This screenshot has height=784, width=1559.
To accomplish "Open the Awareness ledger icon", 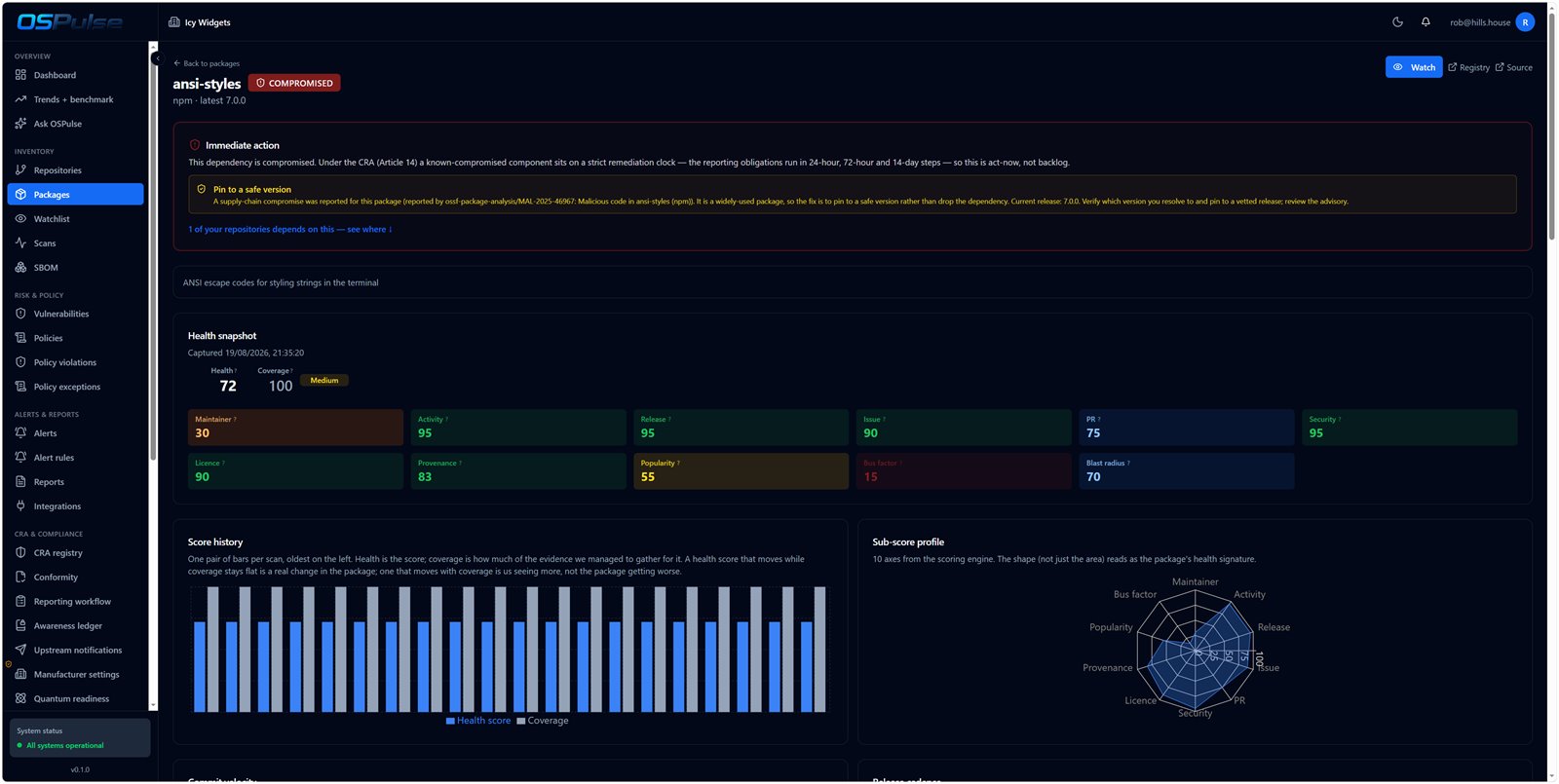I will pyautogui.click(x=20, y=626).
